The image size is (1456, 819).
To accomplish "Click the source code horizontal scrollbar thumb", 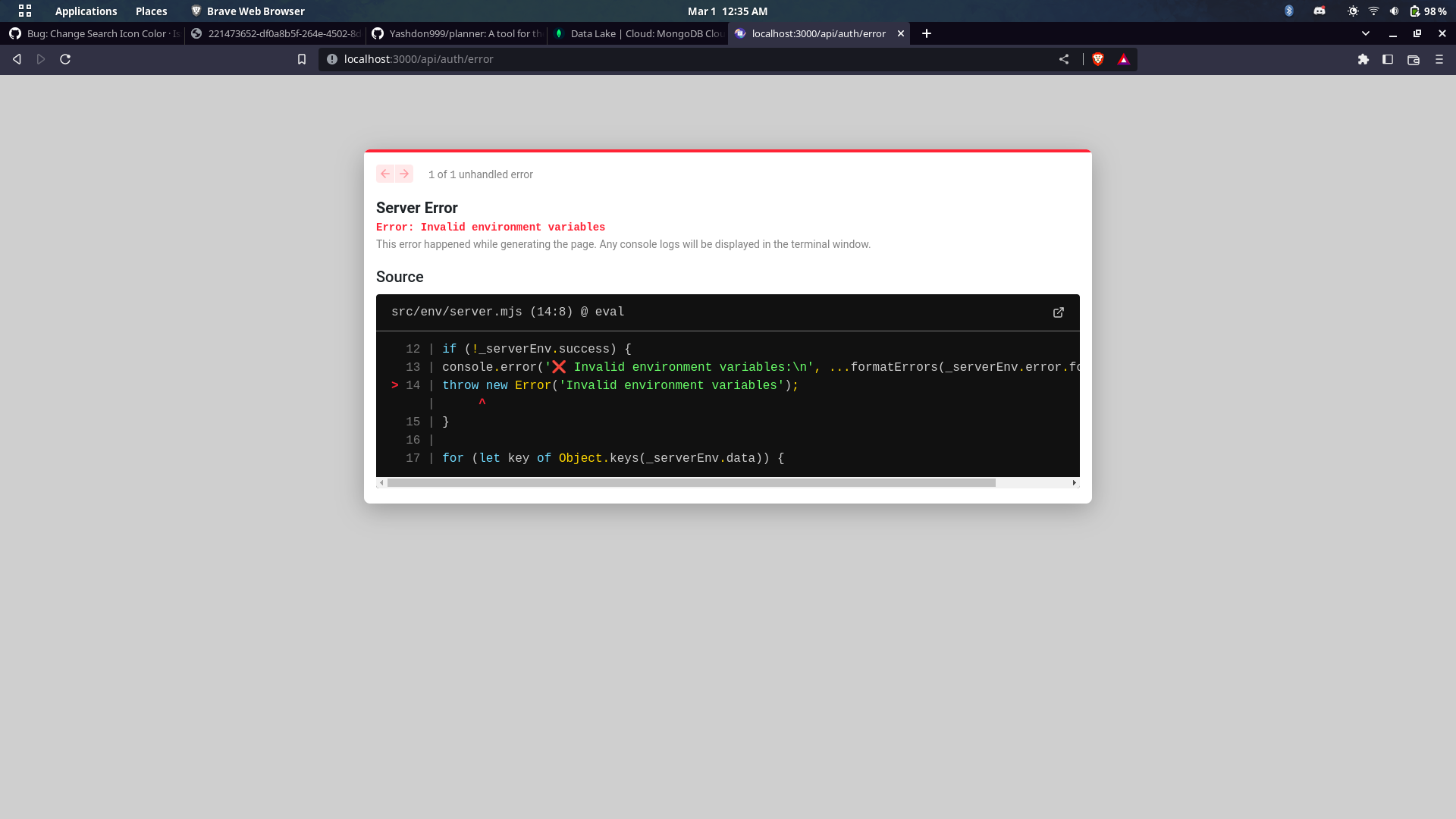I will coord(691,483).
